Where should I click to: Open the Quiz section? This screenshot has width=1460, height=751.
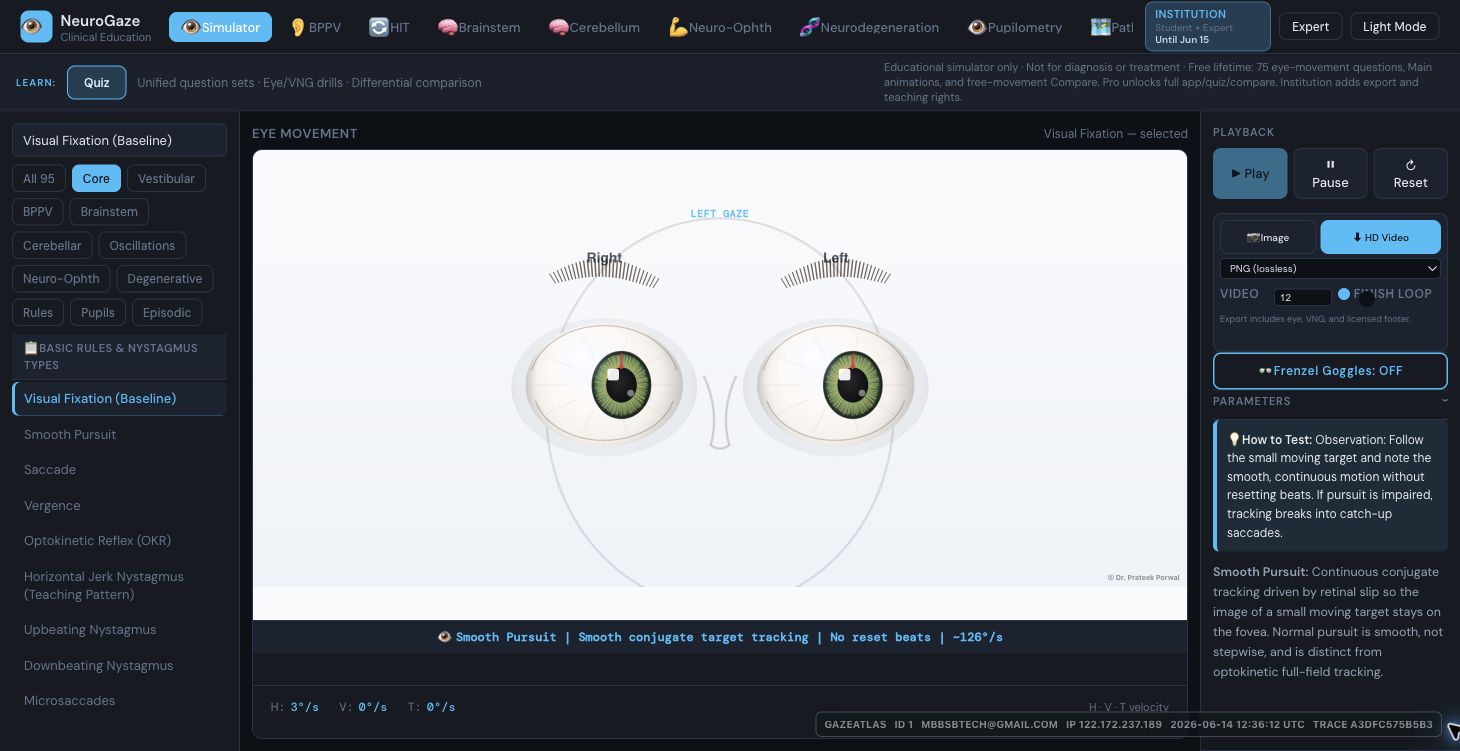(x=97, y=82)
